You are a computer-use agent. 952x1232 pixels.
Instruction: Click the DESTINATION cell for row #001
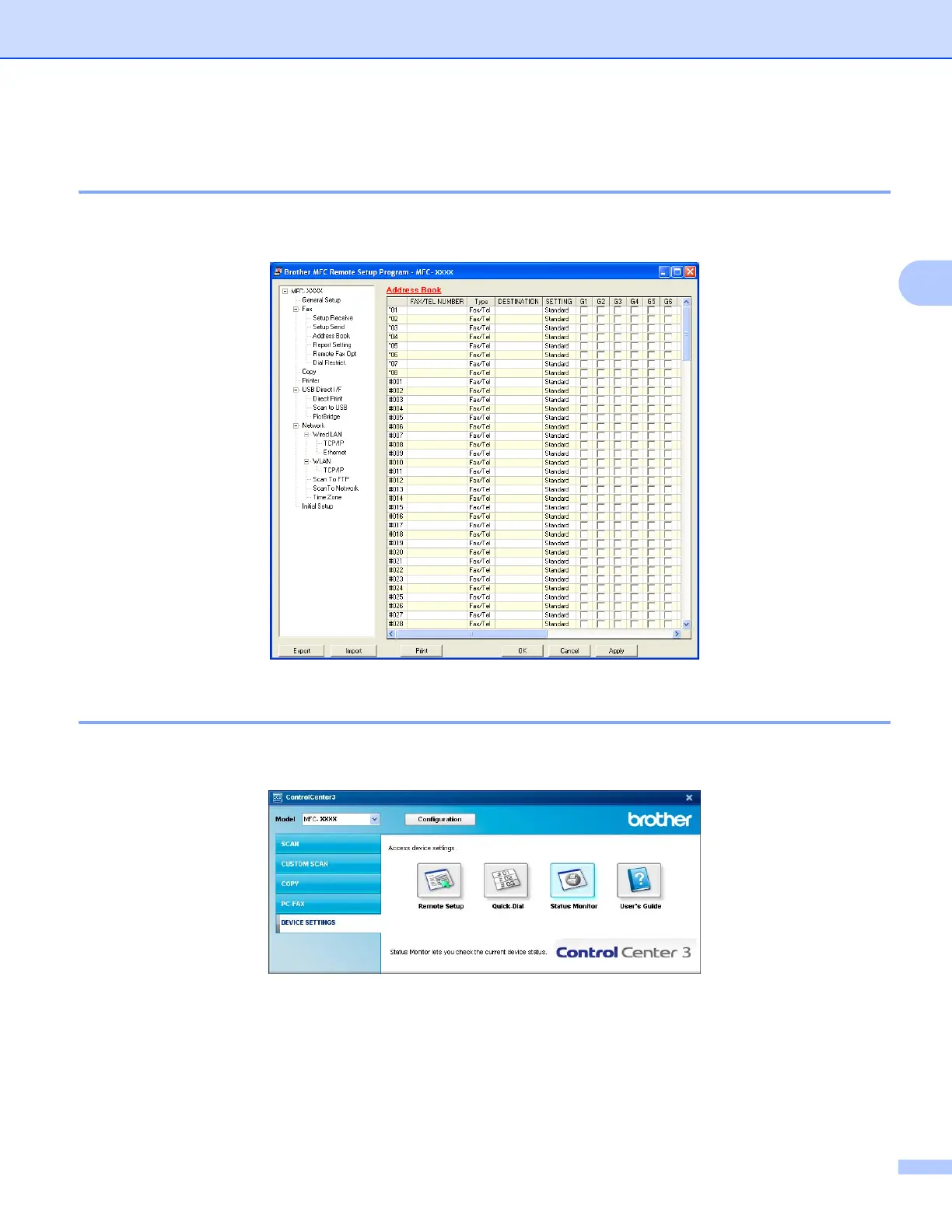pos(519,382)
